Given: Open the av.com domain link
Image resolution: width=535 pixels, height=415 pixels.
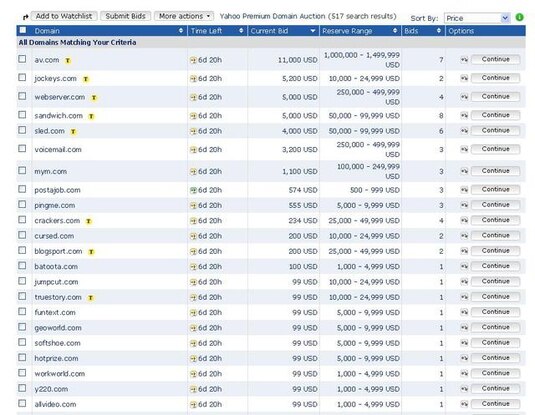Looking at the screenshot, I should pyautogui.click(x=47, y=60).
